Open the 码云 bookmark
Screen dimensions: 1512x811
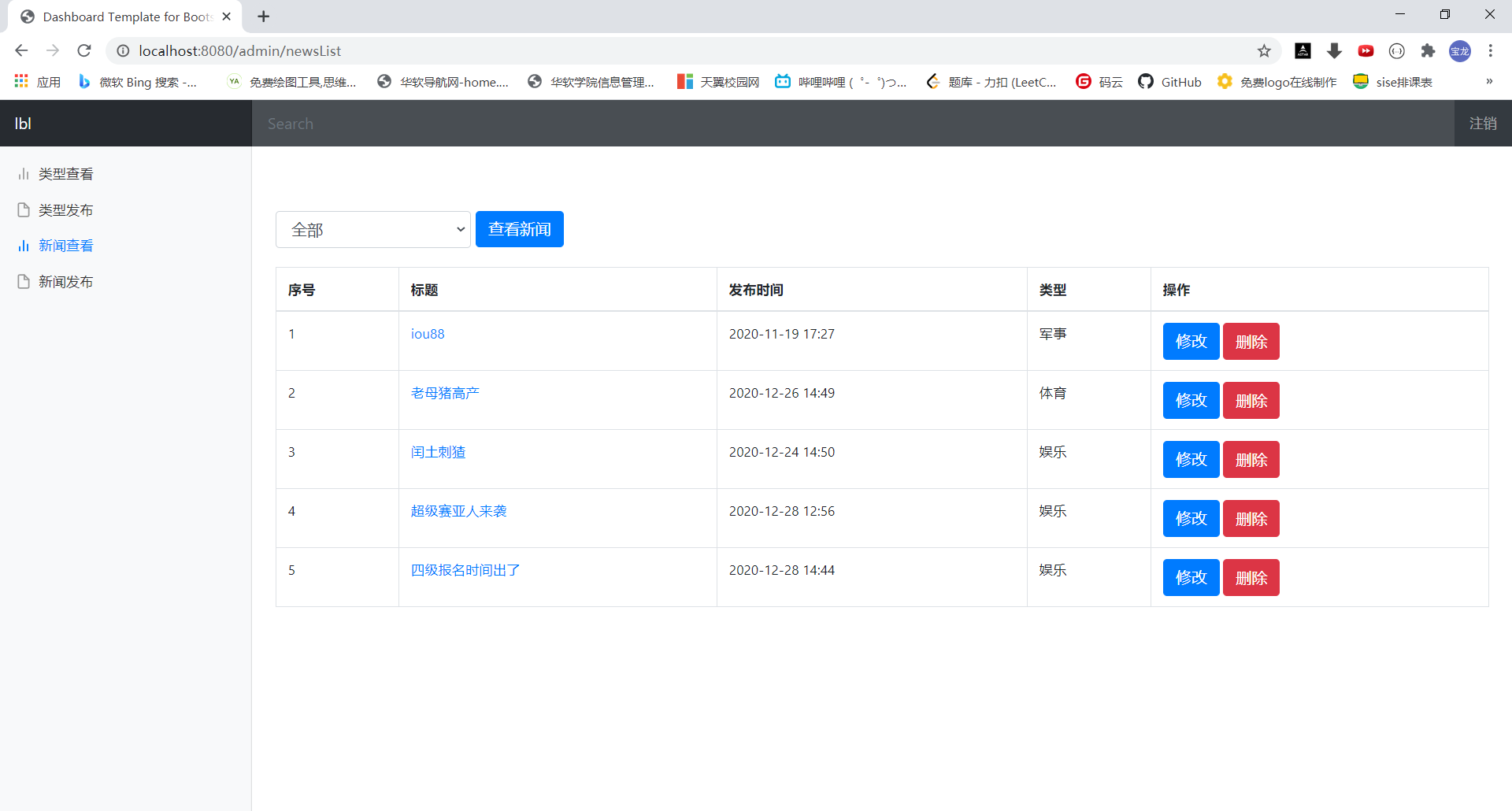1100,81
